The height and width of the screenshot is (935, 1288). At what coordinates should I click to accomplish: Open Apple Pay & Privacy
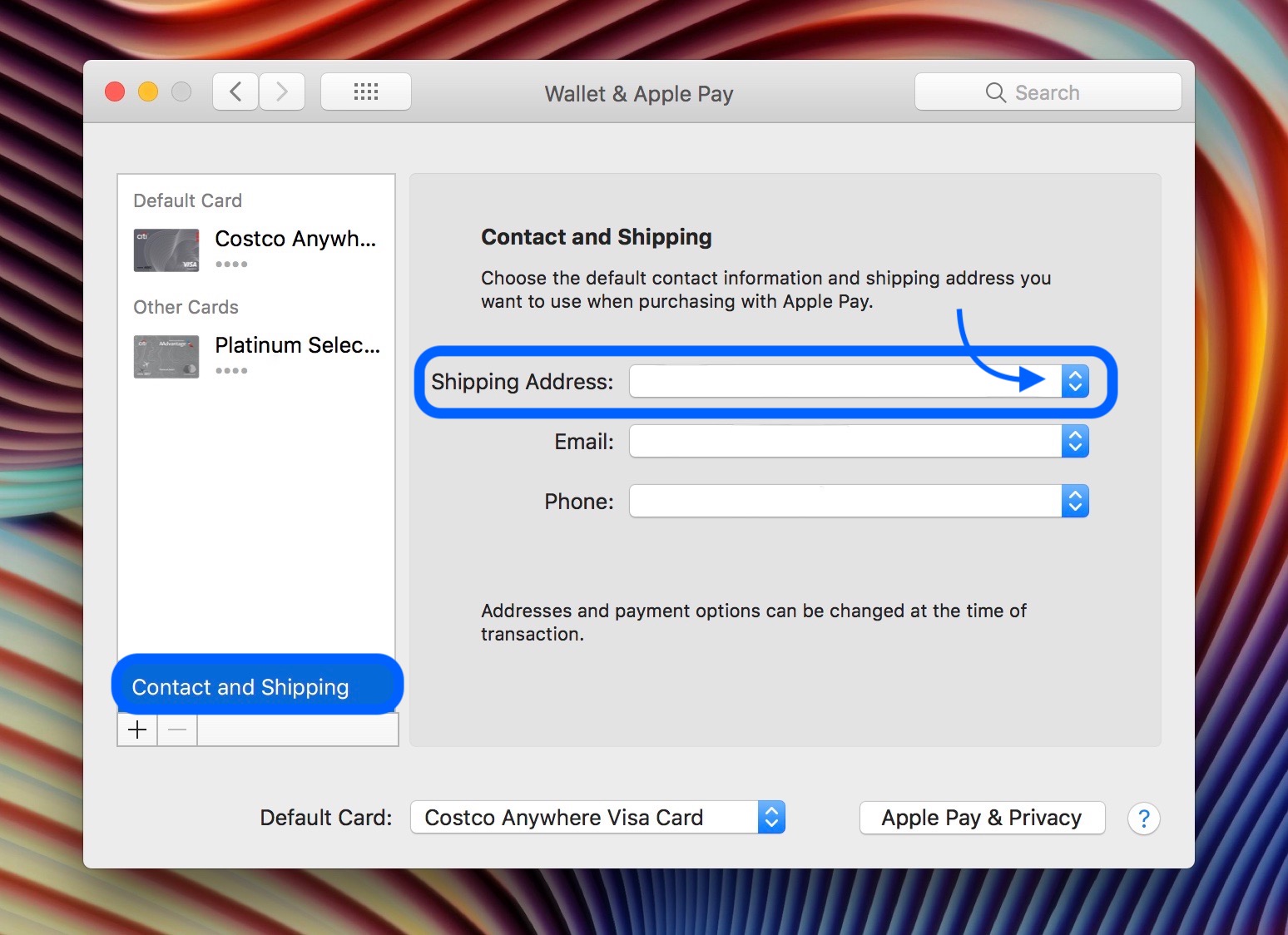pyautogui.click(x=982, y=818)
